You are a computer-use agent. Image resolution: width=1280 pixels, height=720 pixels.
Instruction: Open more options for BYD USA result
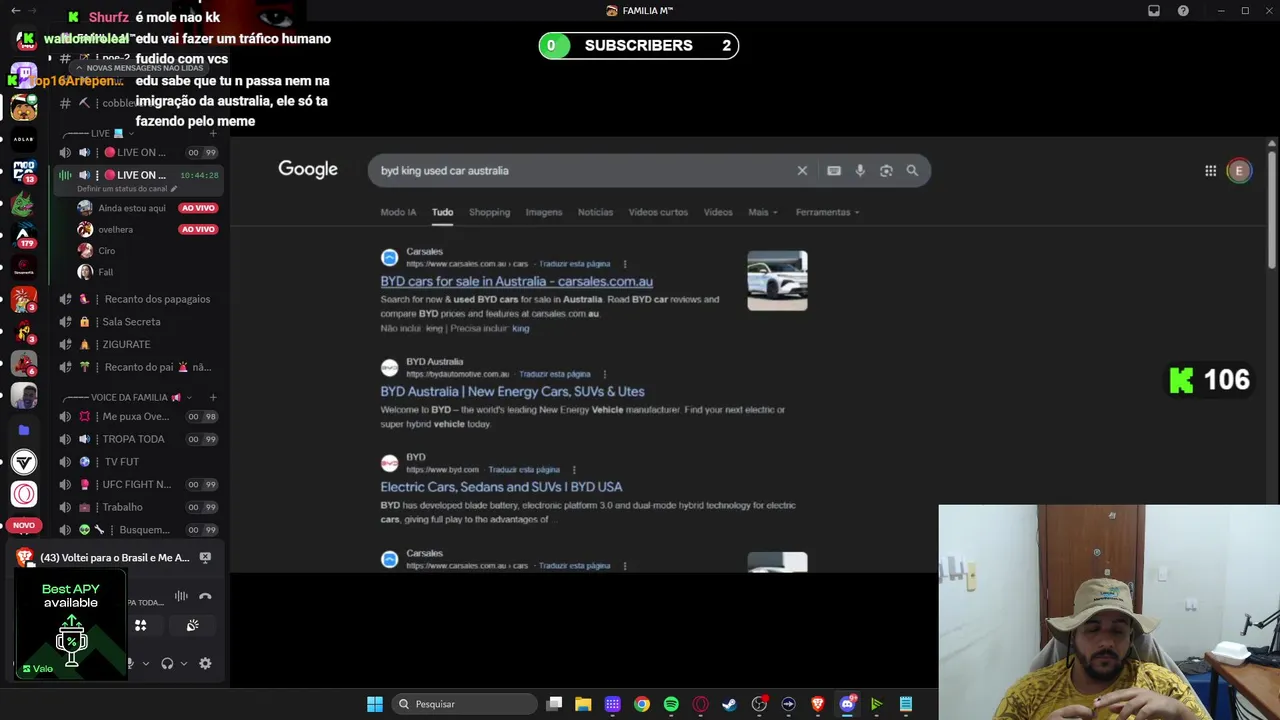573,470
